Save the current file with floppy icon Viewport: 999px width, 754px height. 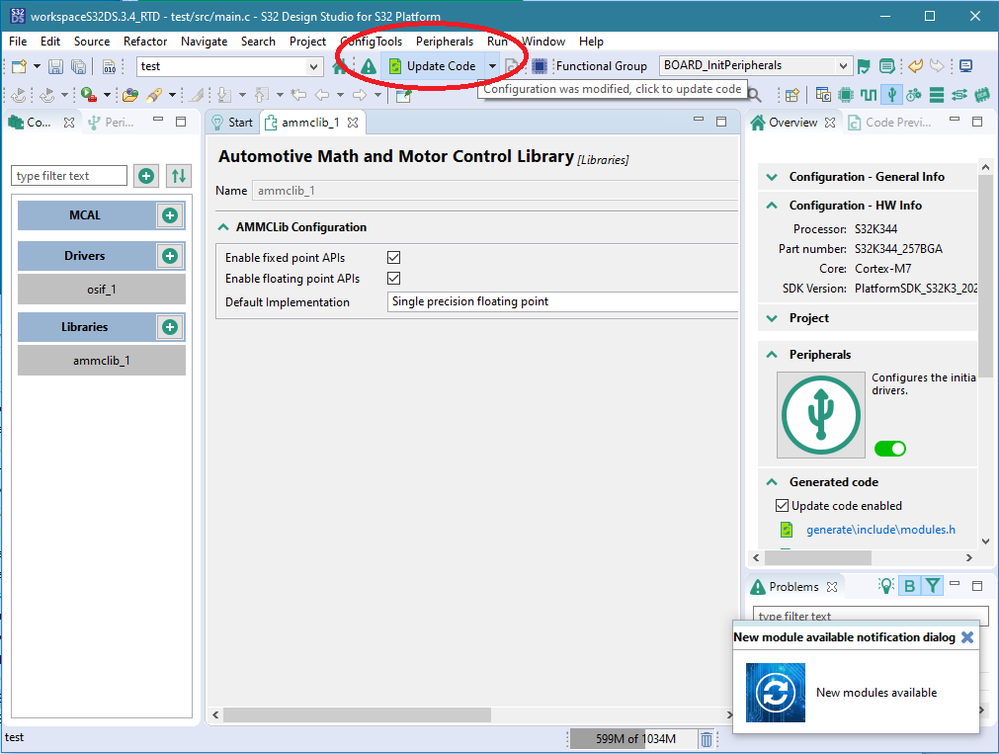(56, 66)
